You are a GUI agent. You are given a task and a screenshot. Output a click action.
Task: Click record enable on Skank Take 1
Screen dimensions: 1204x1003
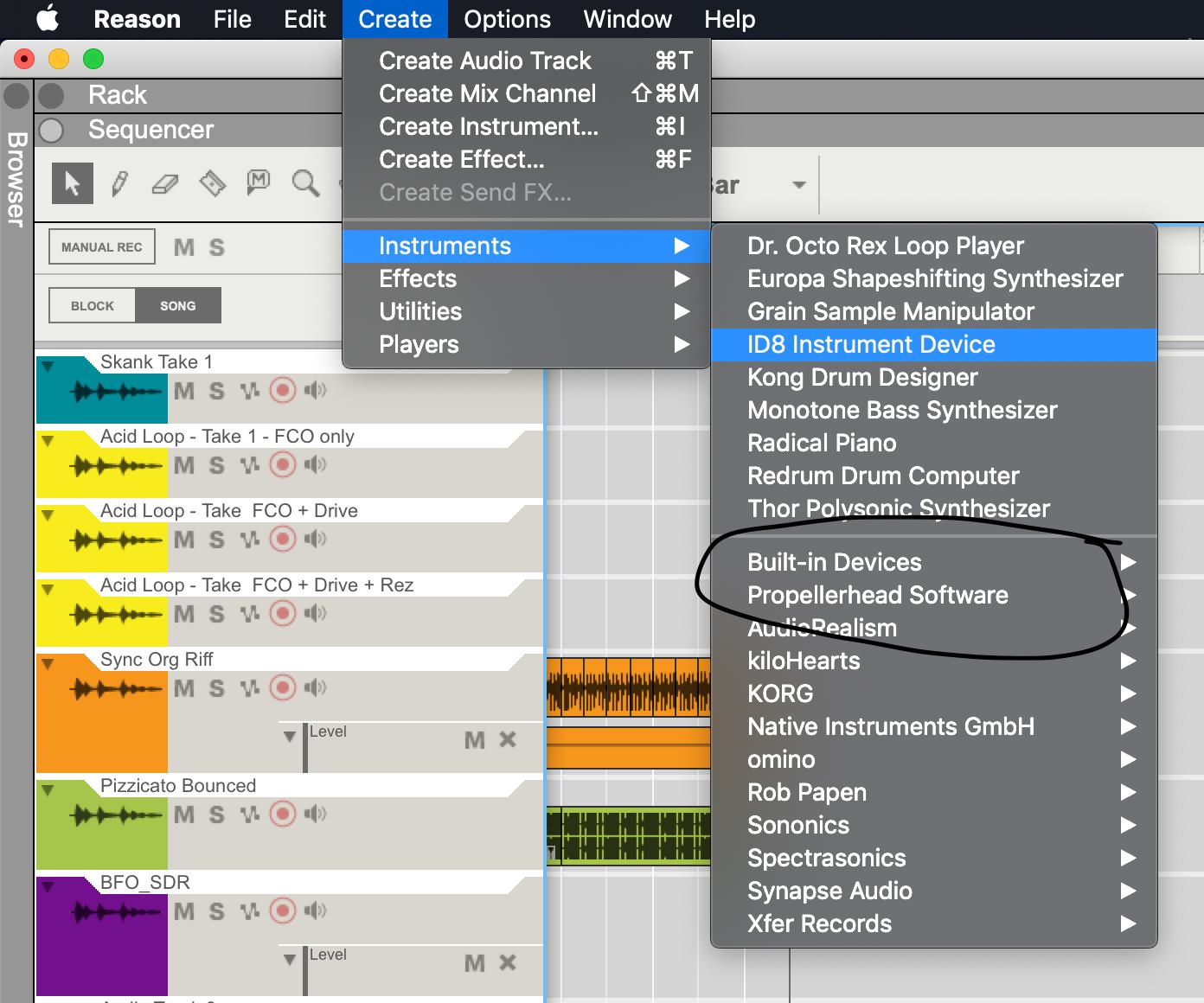coord(283,390)
